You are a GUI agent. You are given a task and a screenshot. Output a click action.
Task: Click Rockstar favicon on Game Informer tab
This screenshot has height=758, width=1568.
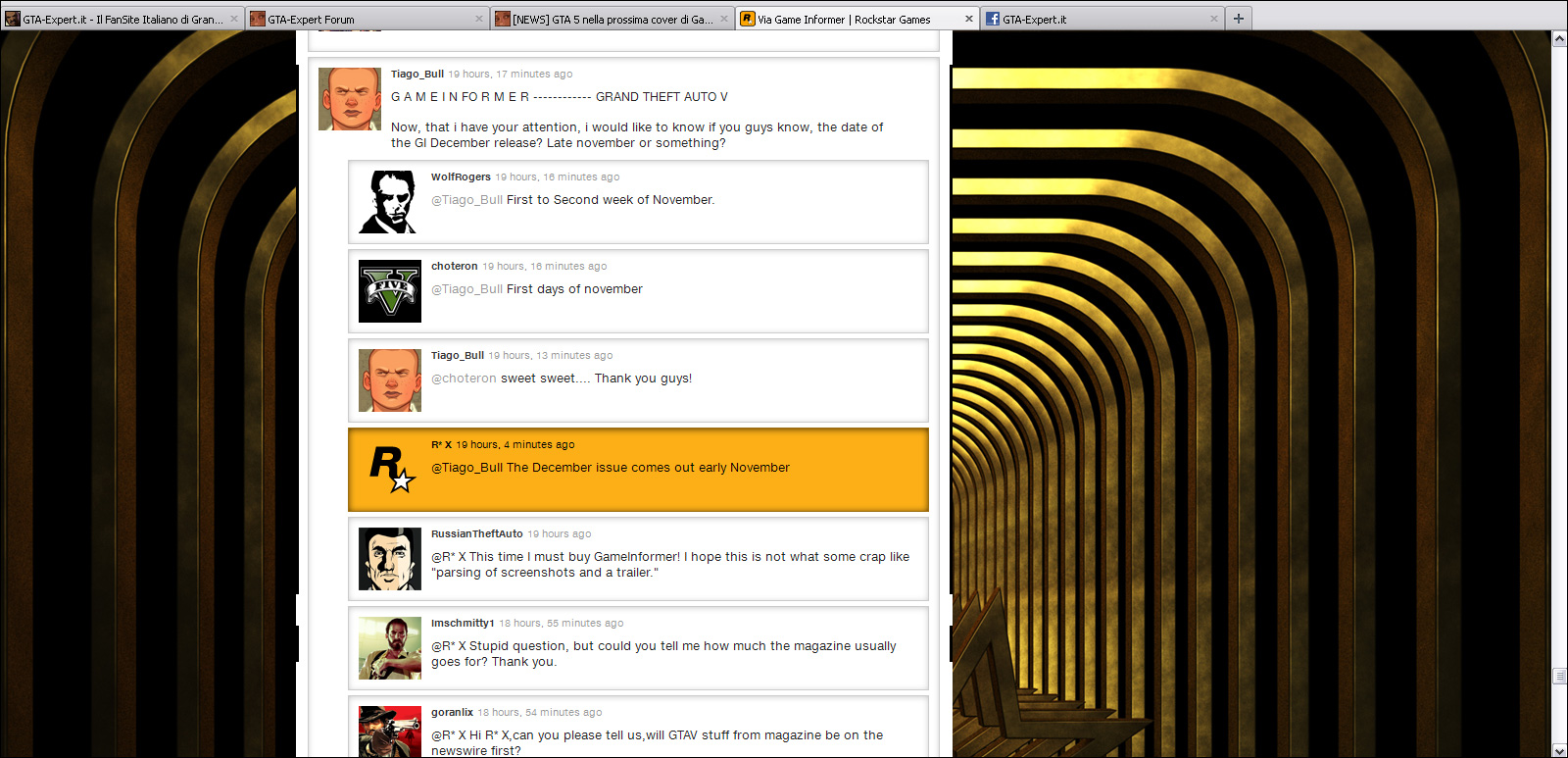point(747,19)
